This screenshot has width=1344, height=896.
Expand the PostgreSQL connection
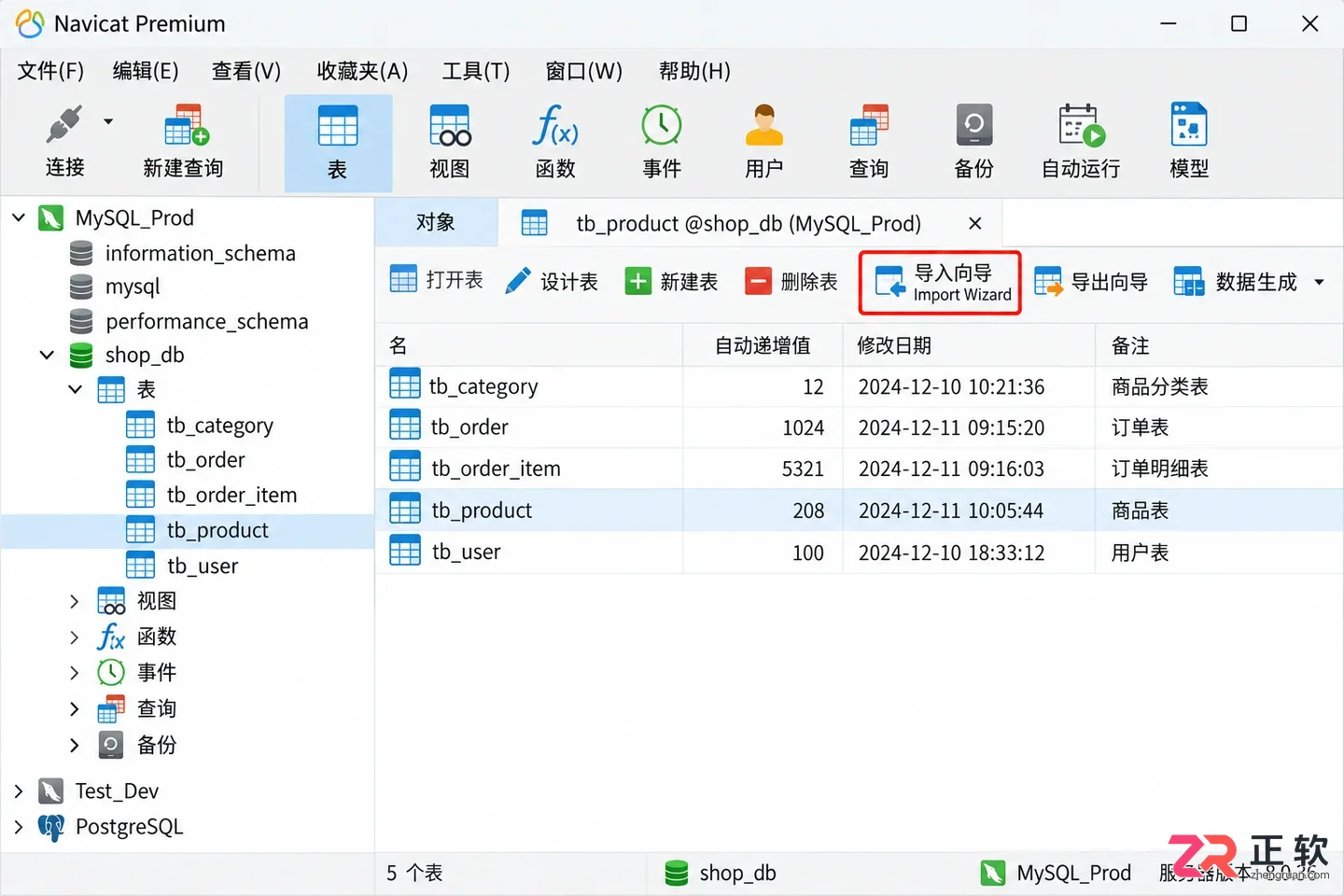(19, 826)
